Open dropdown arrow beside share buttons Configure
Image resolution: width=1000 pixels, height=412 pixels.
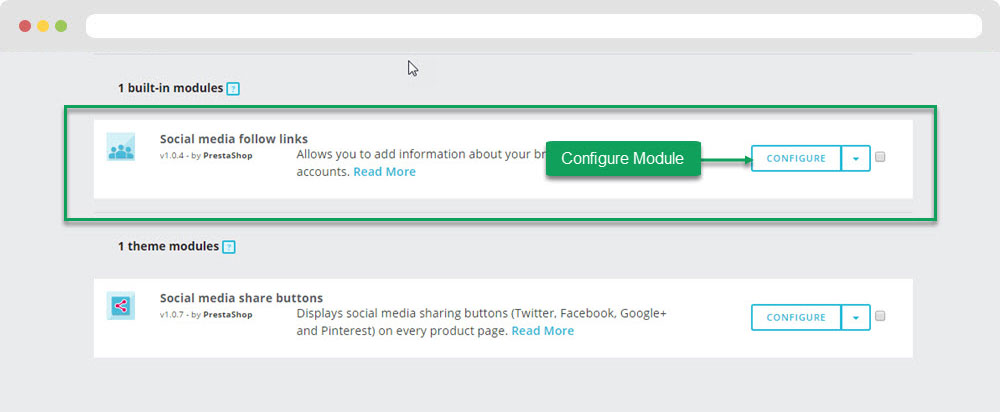856,317
